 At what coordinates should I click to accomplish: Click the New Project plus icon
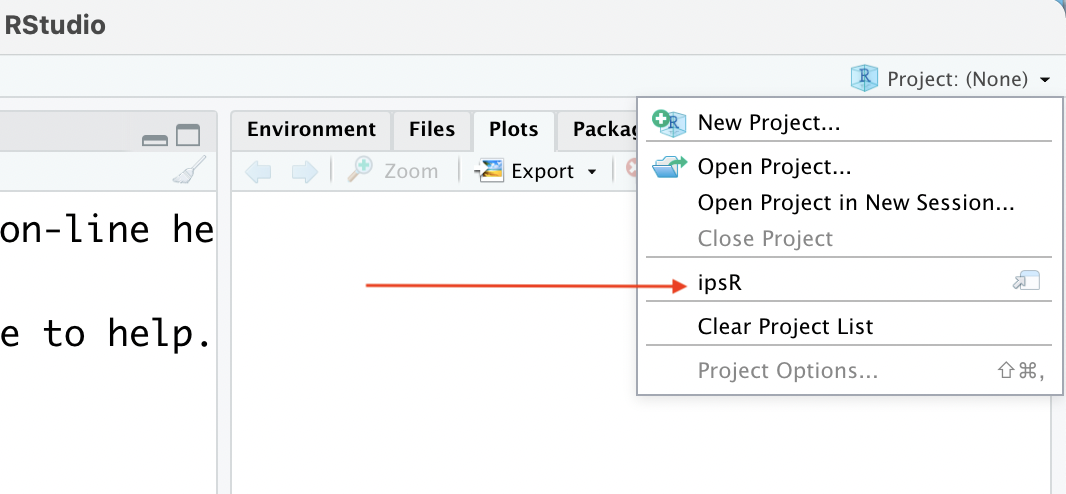(671, 123)
